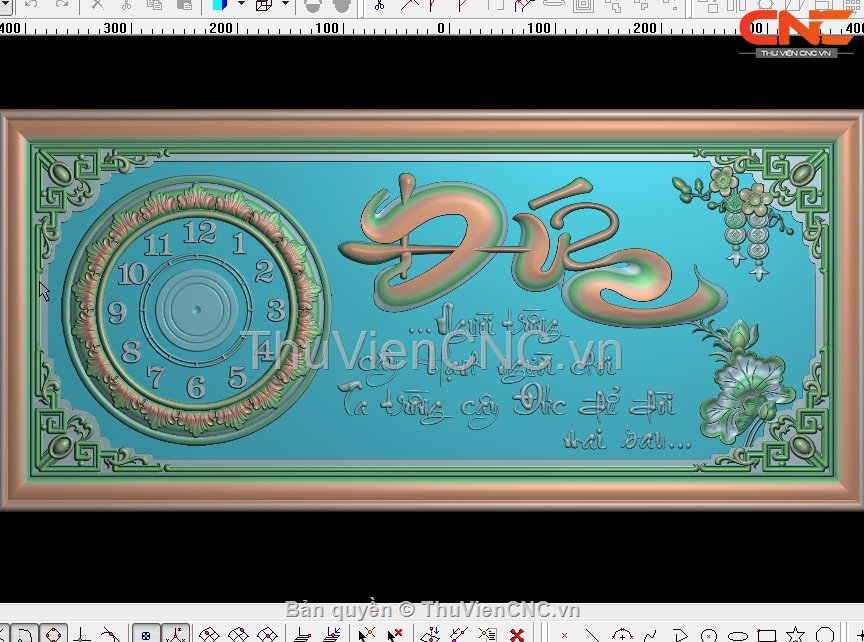
Task: Toggle the center point snap button
Action: tap(146, 635)
